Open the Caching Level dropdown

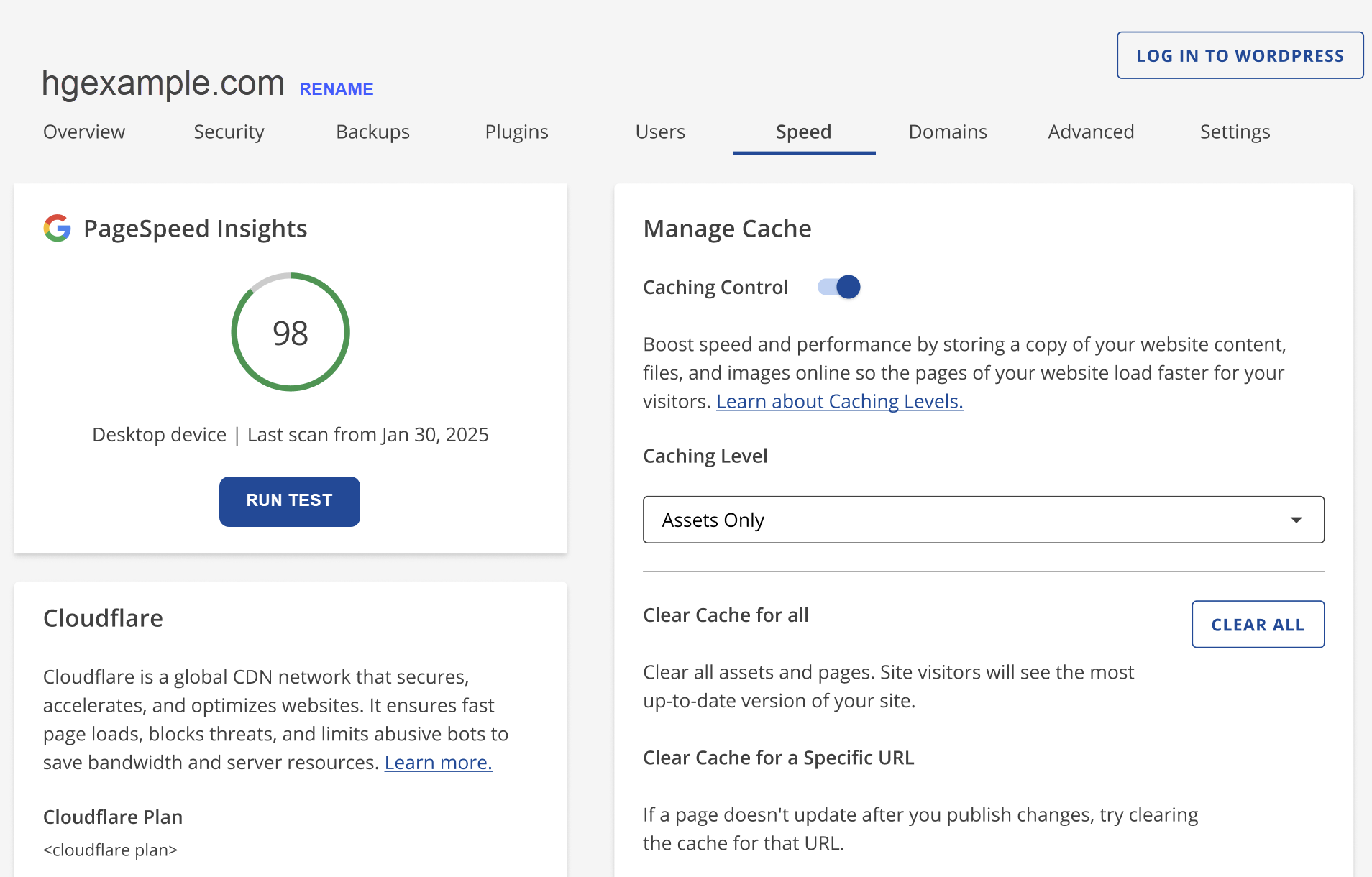pyautogui.click(x=984, y=520)
